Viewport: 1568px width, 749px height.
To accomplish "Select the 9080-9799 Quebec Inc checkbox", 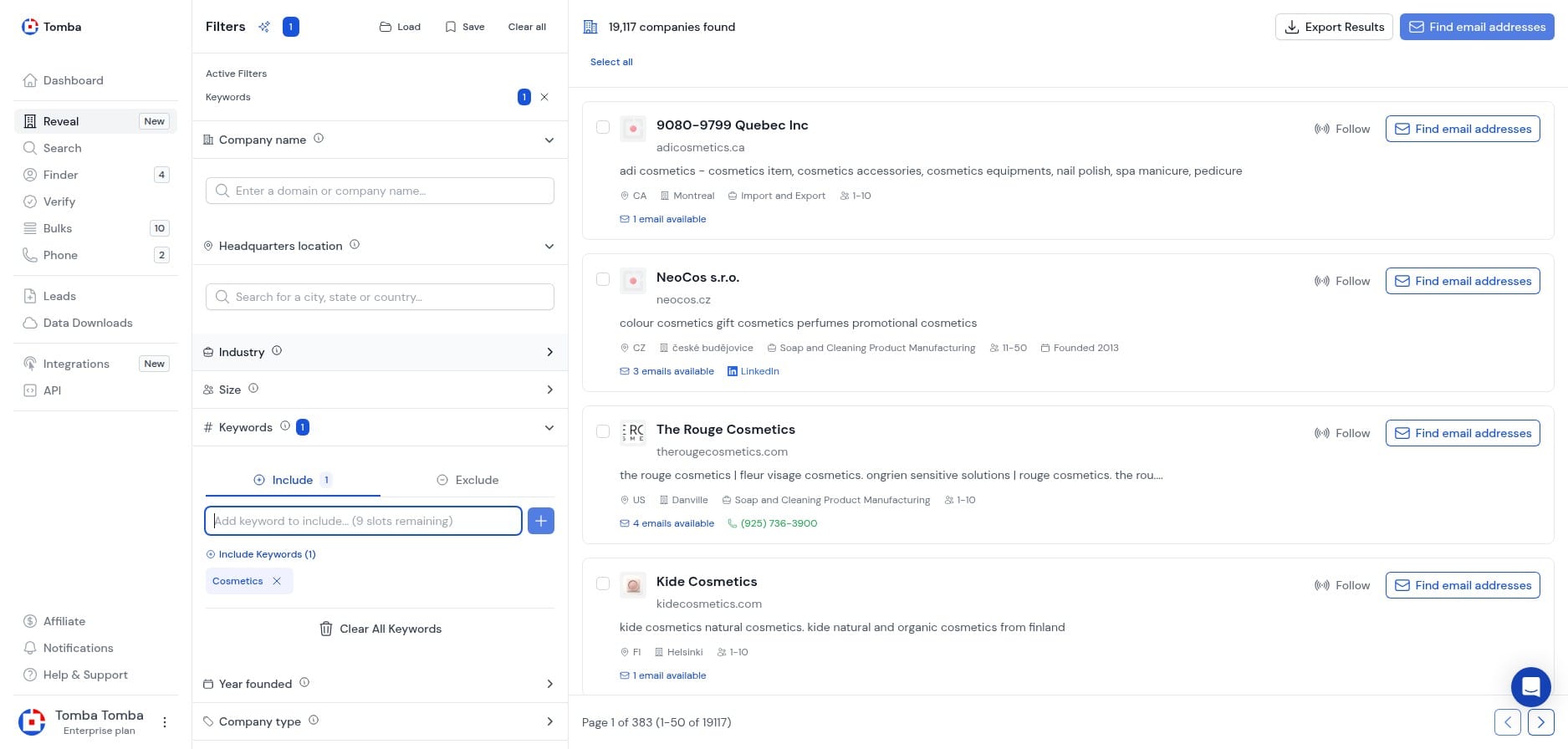I will [603, 127].
